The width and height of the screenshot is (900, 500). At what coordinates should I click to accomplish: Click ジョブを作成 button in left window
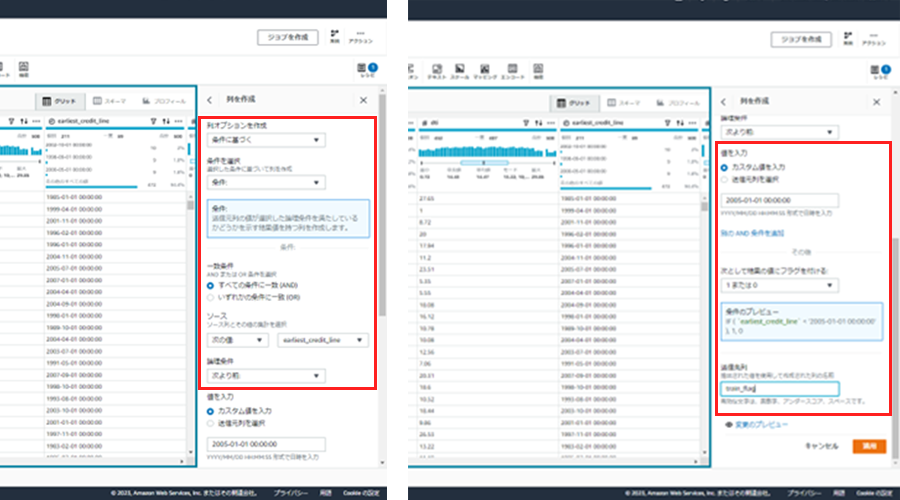pyautogui.click(x=288, y=37)
